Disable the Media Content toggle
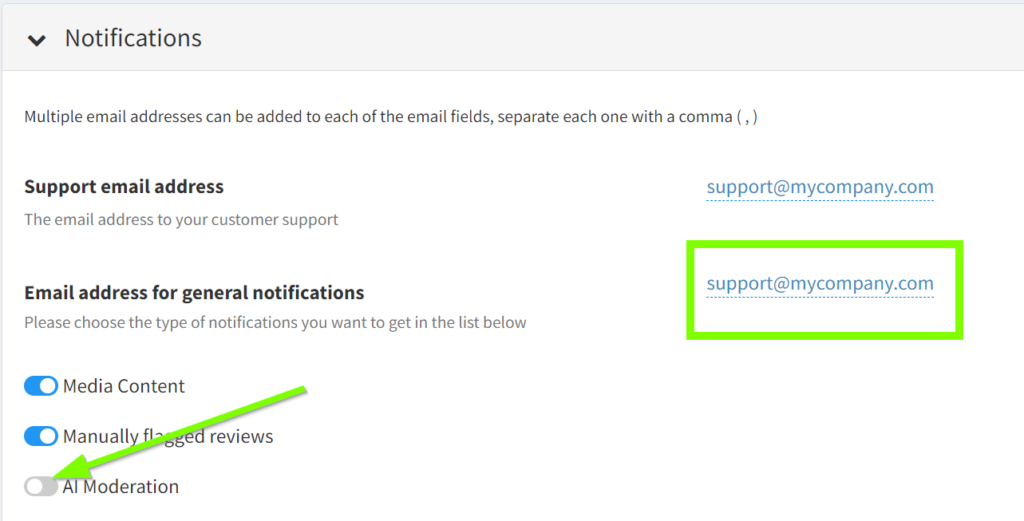Screen dimensions: 1024x521 pyautogui.click(x=41, y=386)
